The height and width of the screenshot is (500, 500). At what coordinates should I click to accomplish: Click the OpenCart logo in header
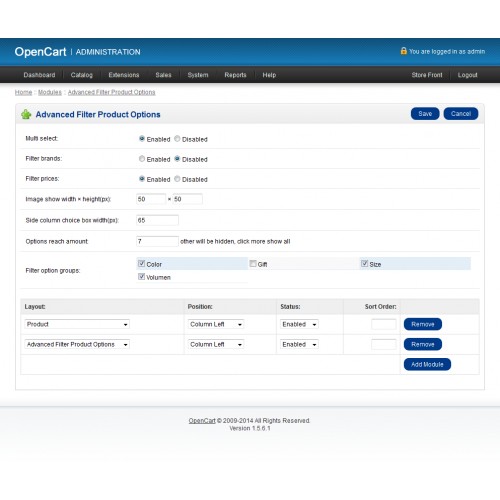coord(40,52)
